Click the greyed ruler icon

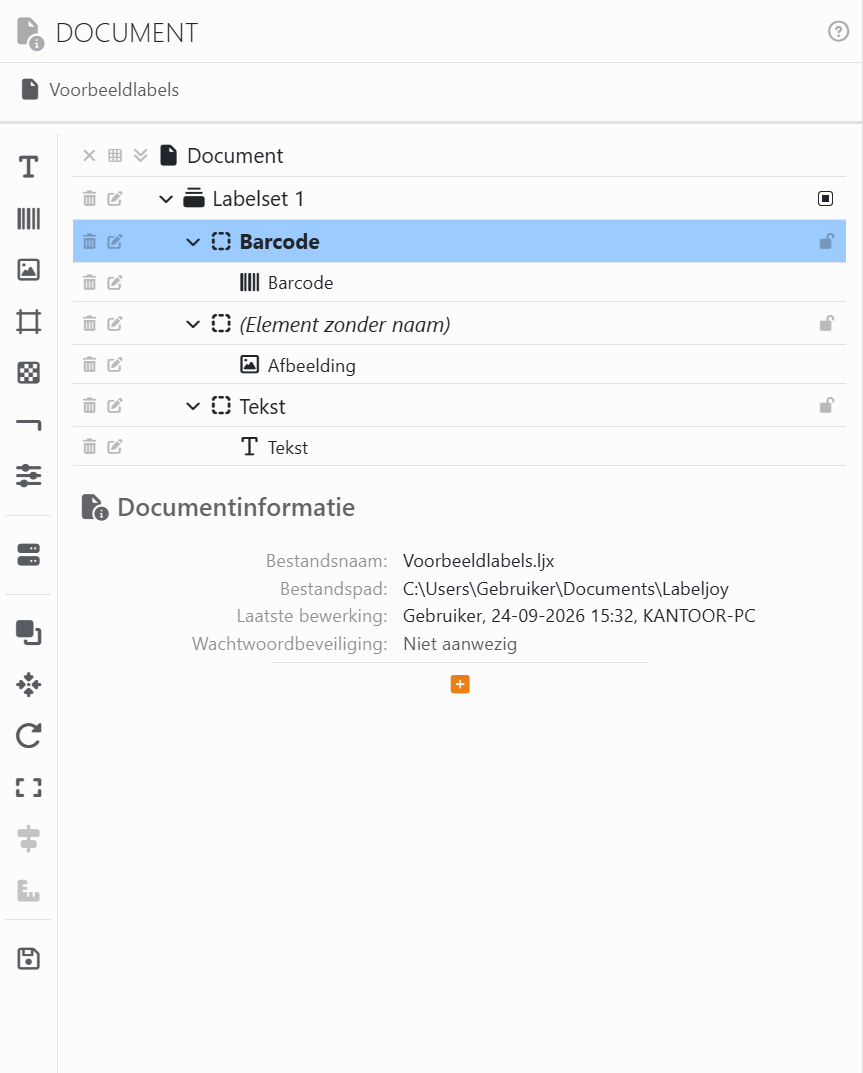point(28,890)
